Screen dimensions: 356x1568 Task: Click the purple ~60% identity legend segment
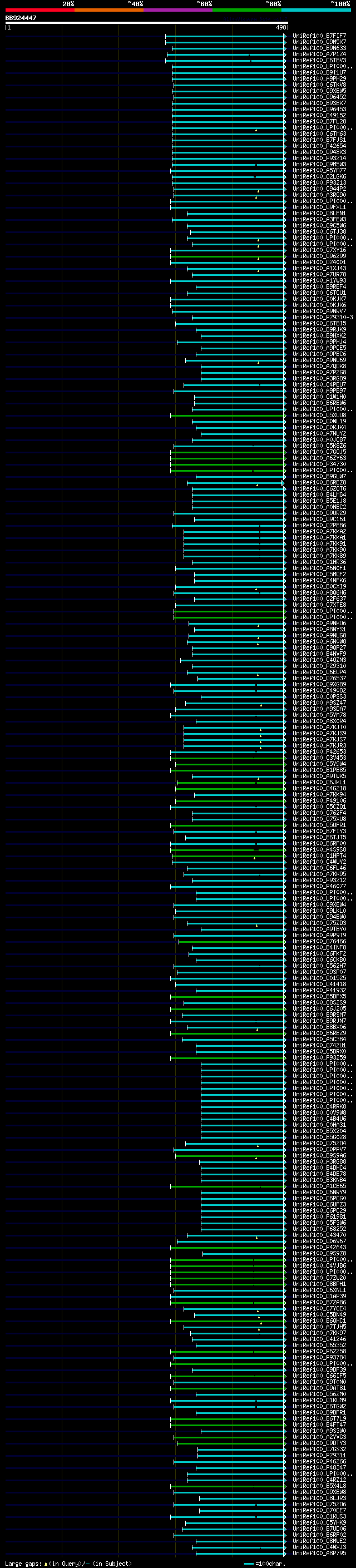click(x=179, y=10)
